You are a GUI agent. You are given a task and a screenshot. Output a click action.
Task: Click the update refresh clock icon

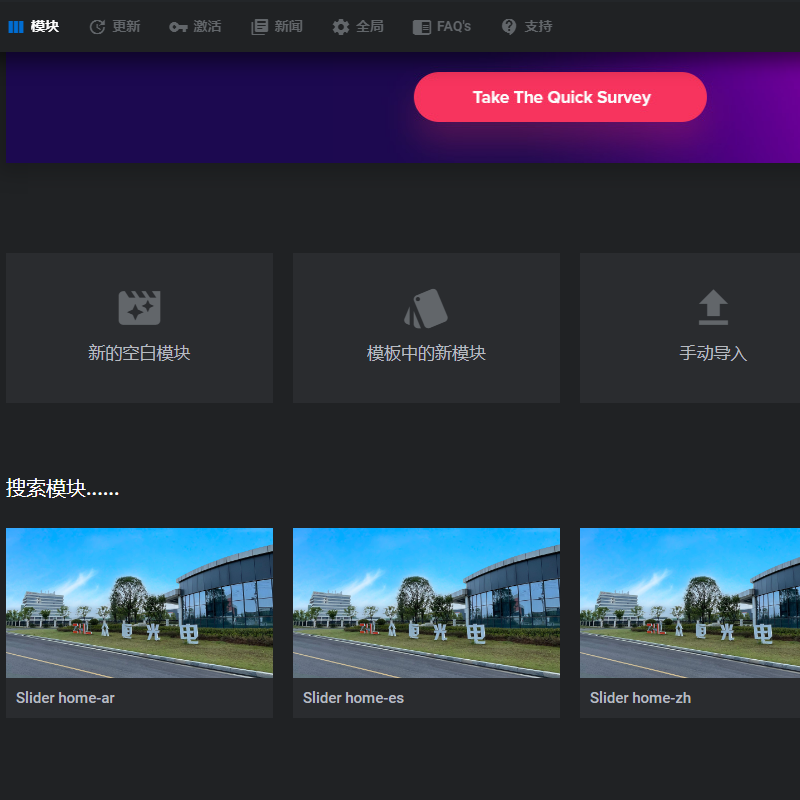[x=97, y=27]
